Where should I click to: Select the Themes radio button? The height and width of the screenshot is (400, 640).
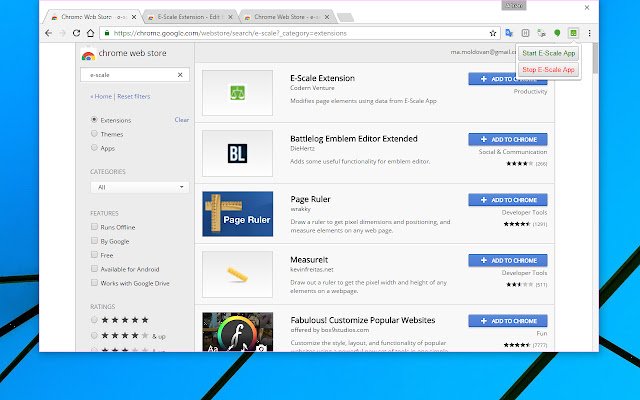point(94,133)
